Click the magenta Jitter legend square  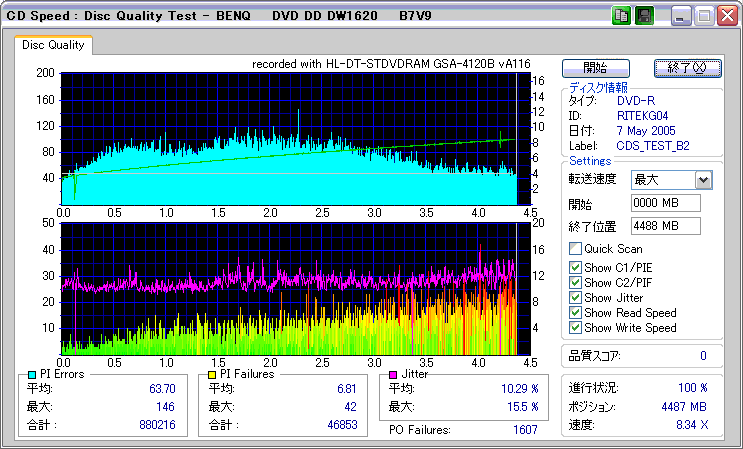[394, 374]
